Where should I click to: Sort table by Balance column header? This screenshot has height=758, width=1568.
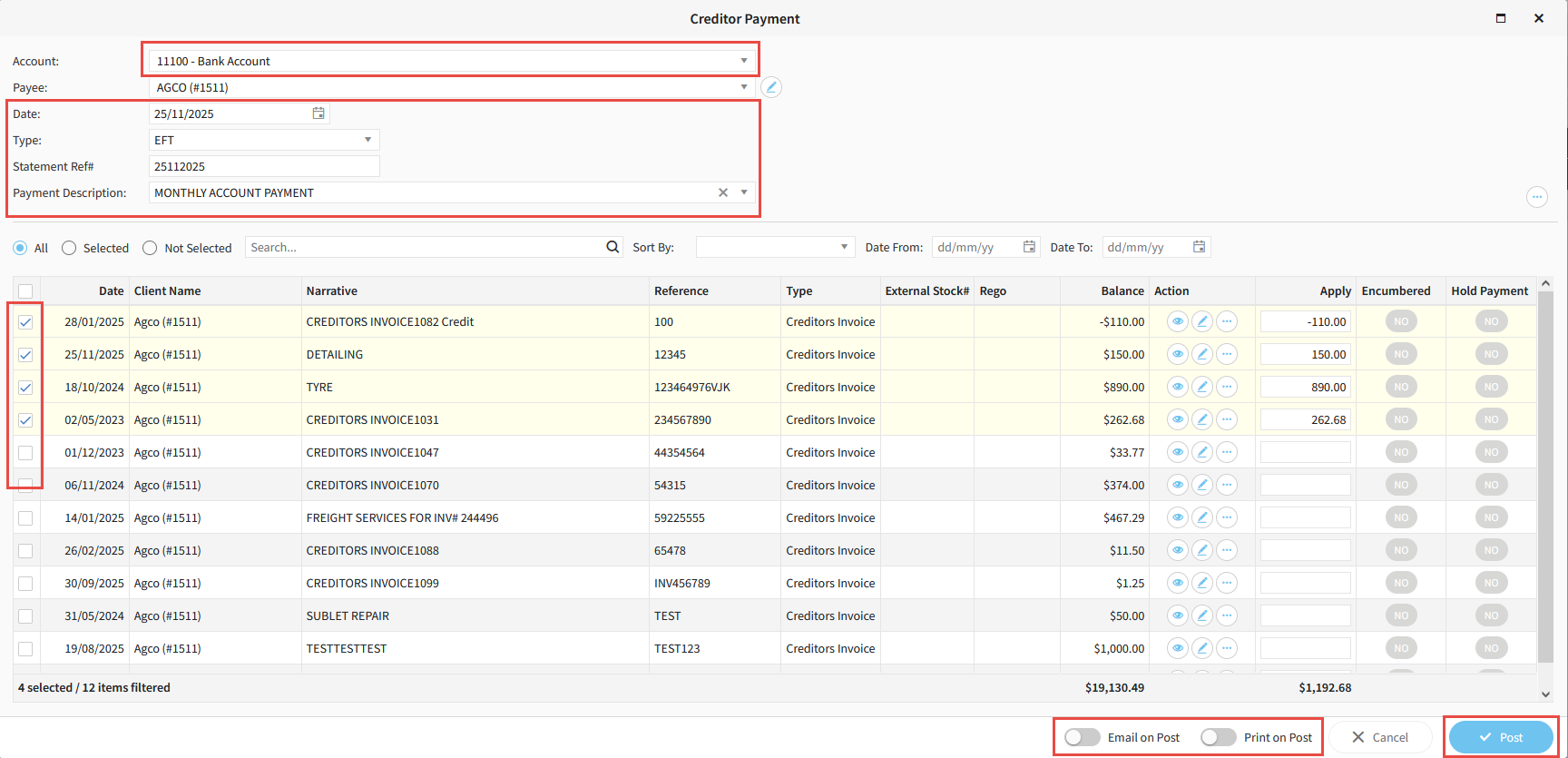click(1122, 290)
